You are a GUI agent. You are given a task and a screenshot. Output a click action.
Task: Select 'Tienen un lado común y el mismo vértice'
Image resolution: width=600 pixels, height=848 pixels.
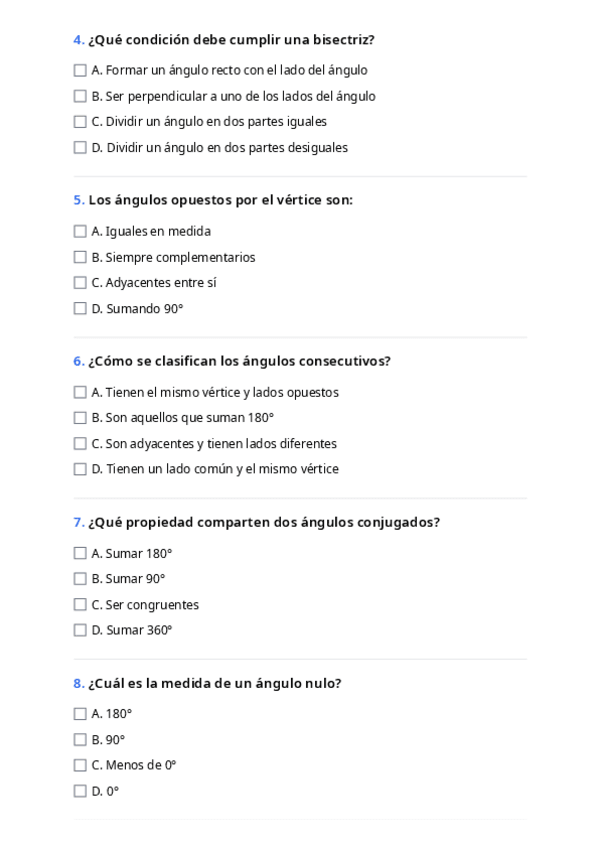pos(80,469)
